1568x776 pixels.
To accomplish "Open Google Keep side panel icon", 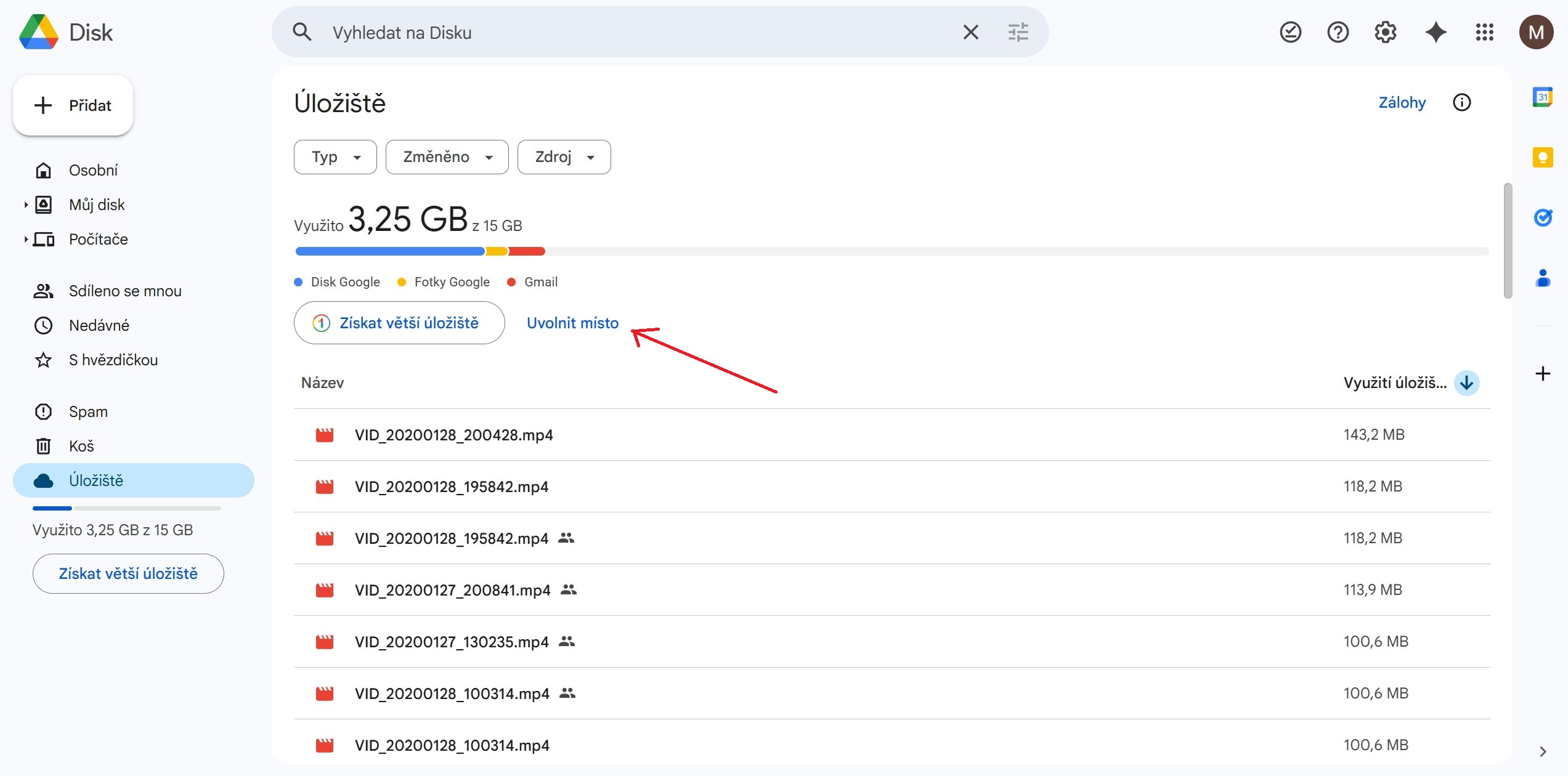I will [1542, 157].
